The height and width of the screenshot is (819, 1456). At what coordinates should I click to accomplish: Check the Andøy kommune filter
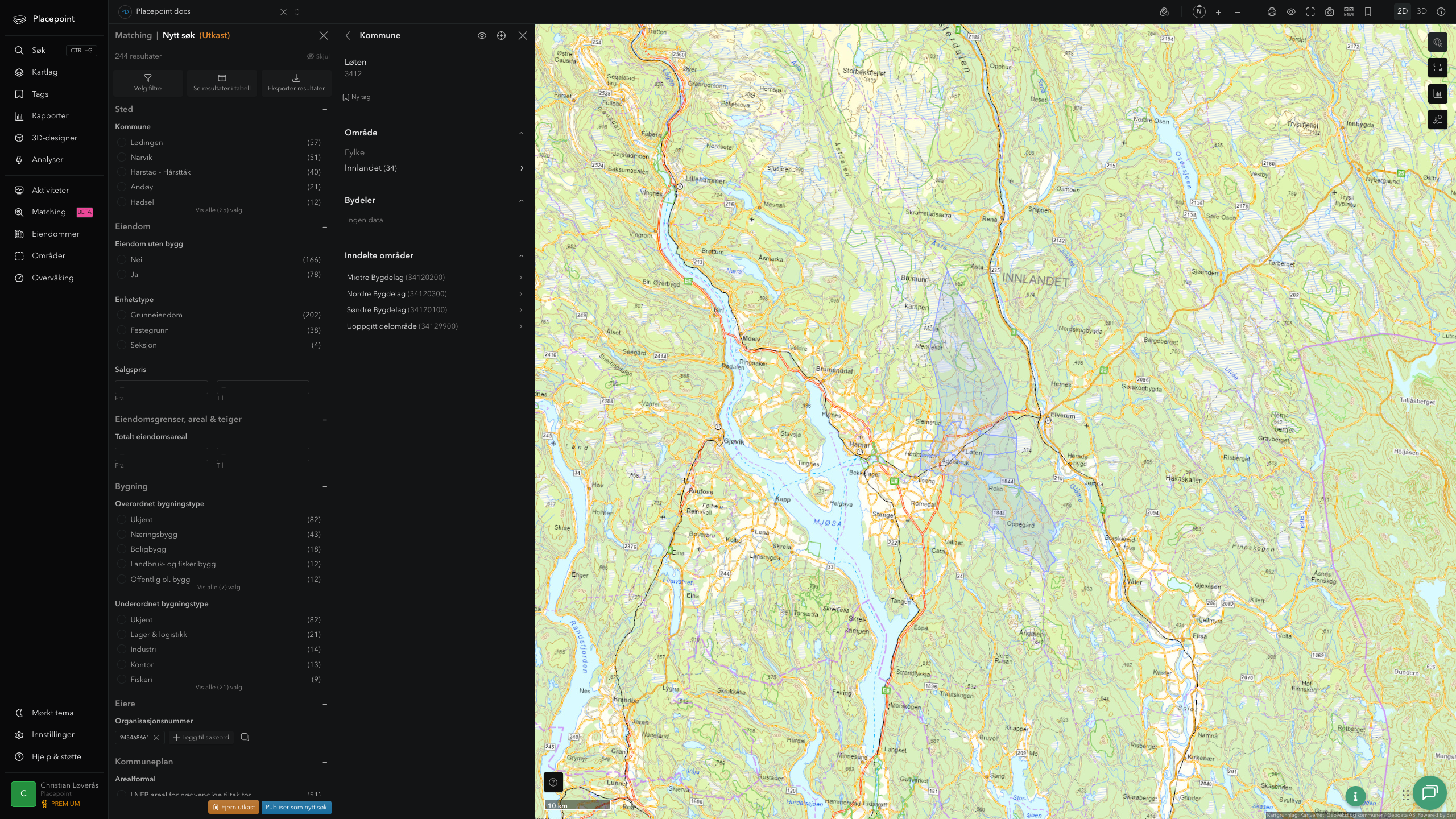(x=121, y=187)
